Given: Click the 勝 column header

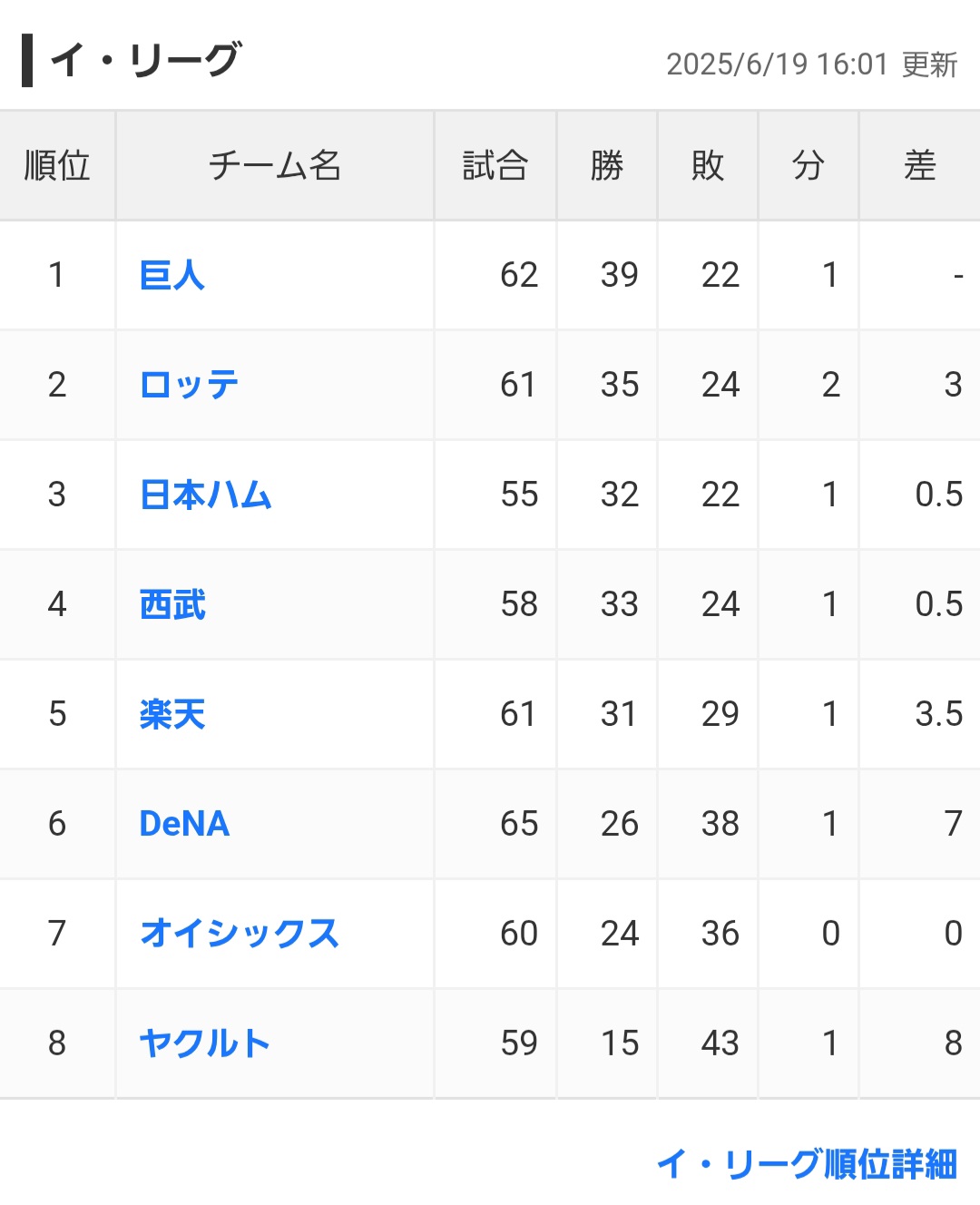Looking at the screenshot, I should point(607,166).
